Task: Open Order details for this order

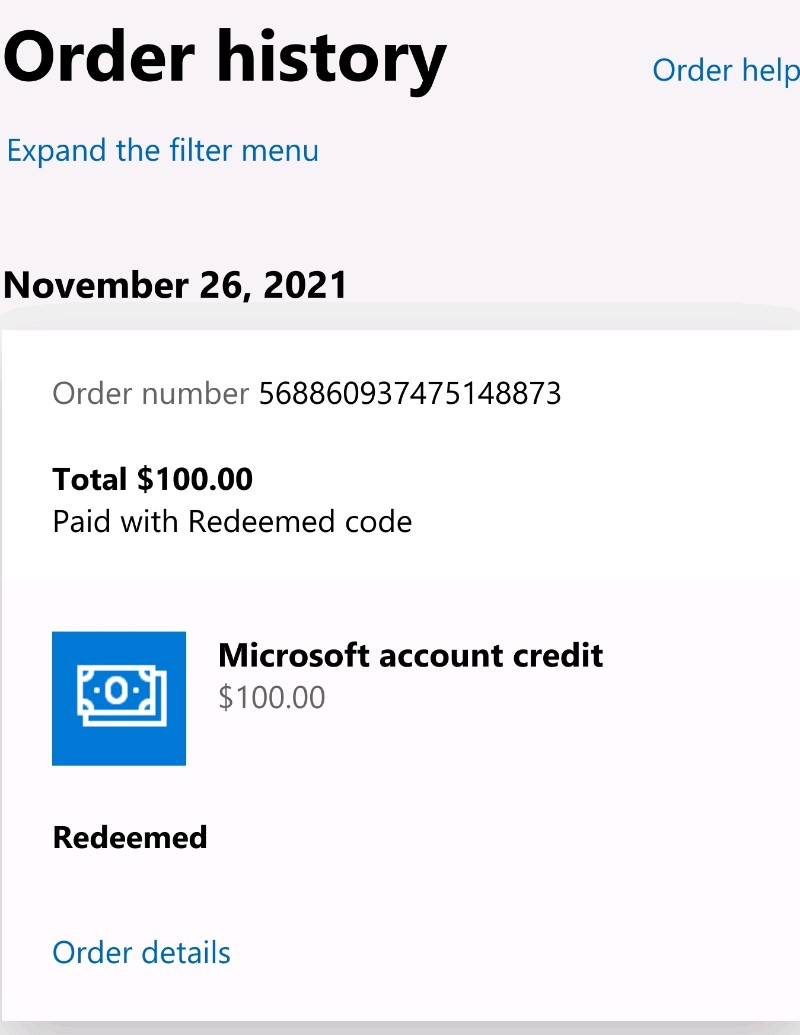Action: [141, 953]
